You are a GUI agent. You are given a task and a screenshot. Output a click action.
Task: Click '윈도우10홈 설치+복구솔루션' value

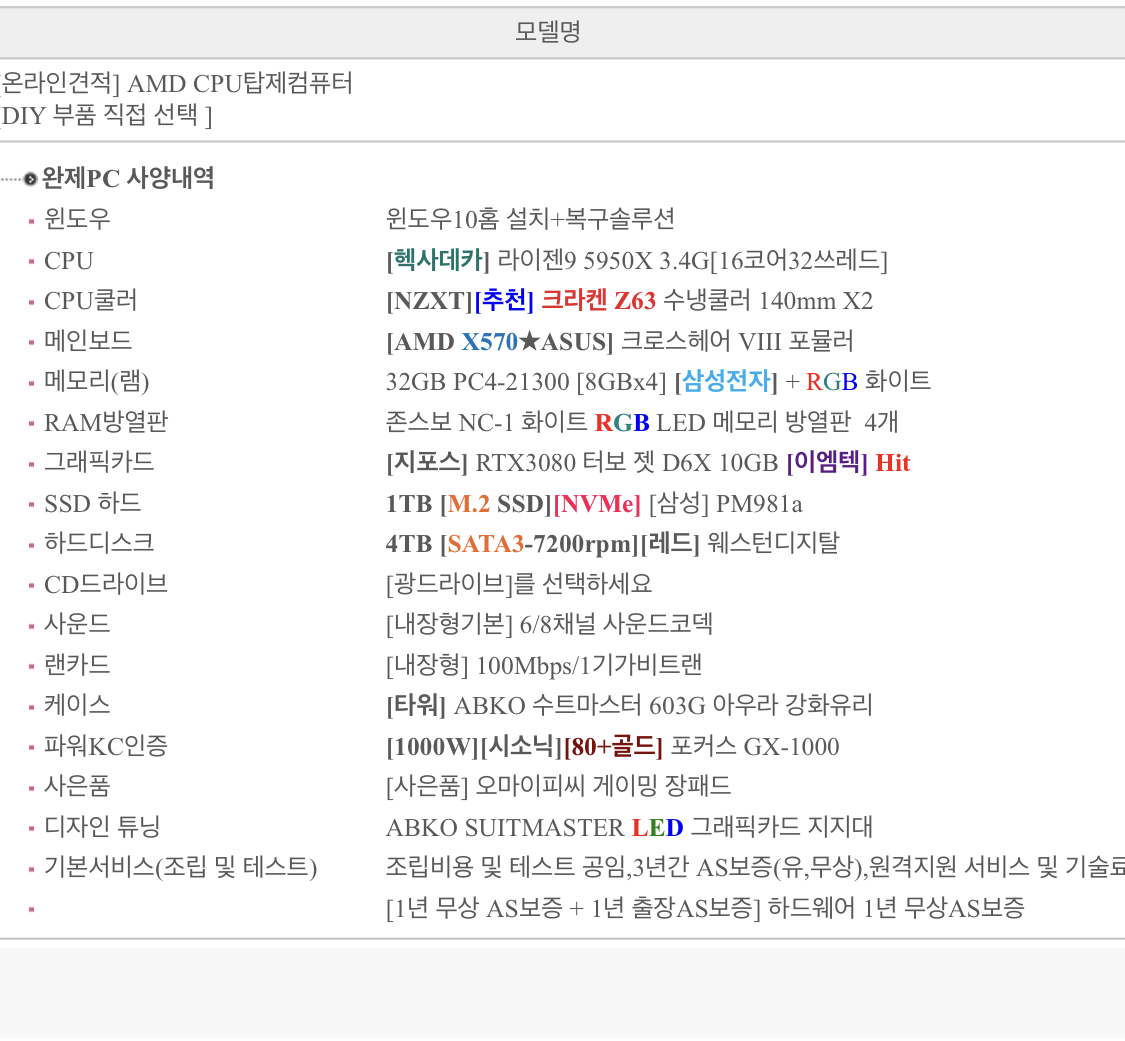[x=530, y=219]
